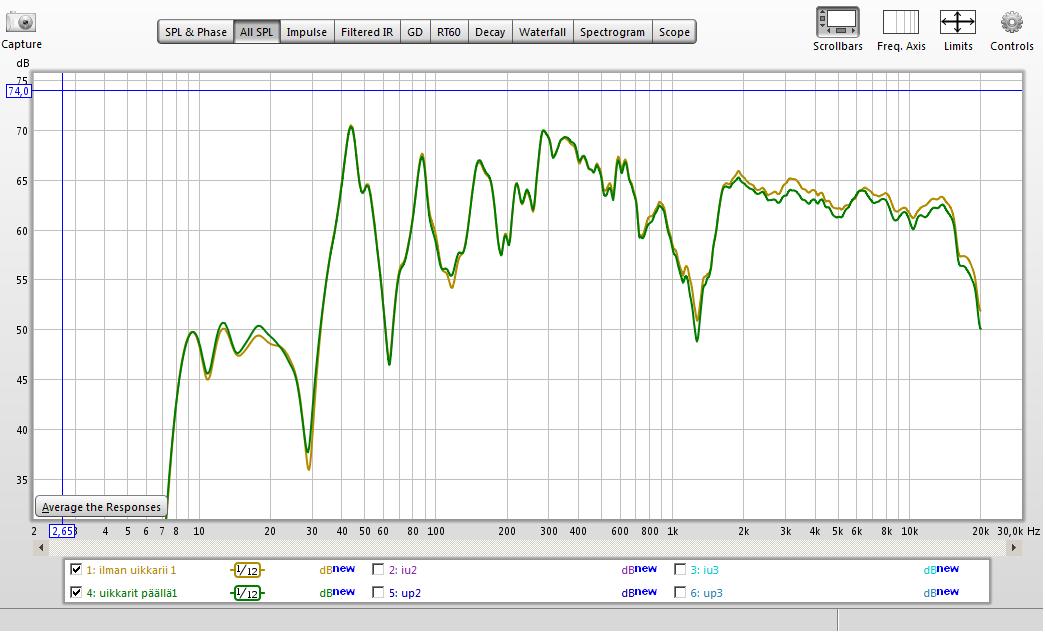Open the SPL & Phase tab

[x=196, y=32]
